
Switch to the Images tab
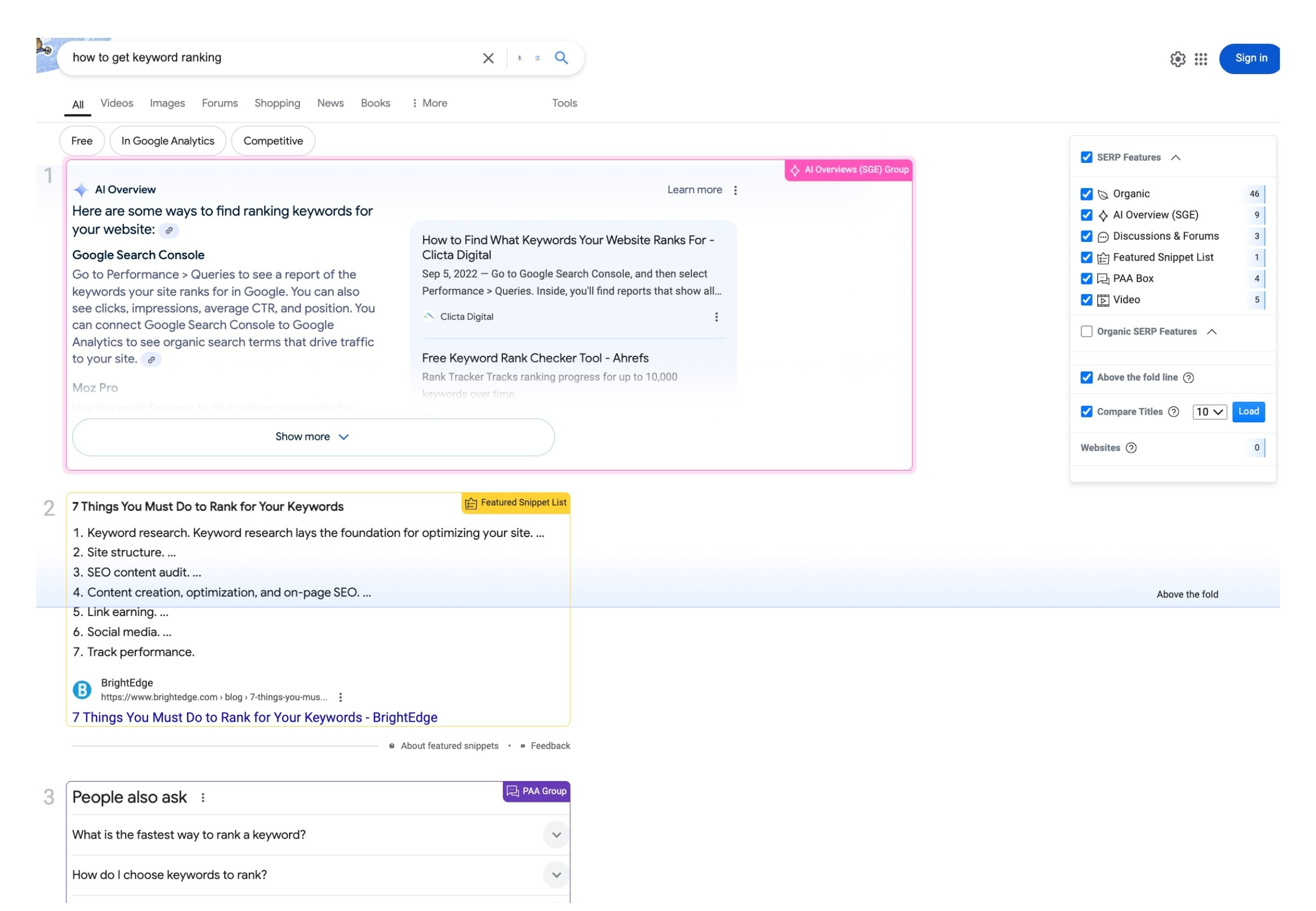(x=167, y=103)
